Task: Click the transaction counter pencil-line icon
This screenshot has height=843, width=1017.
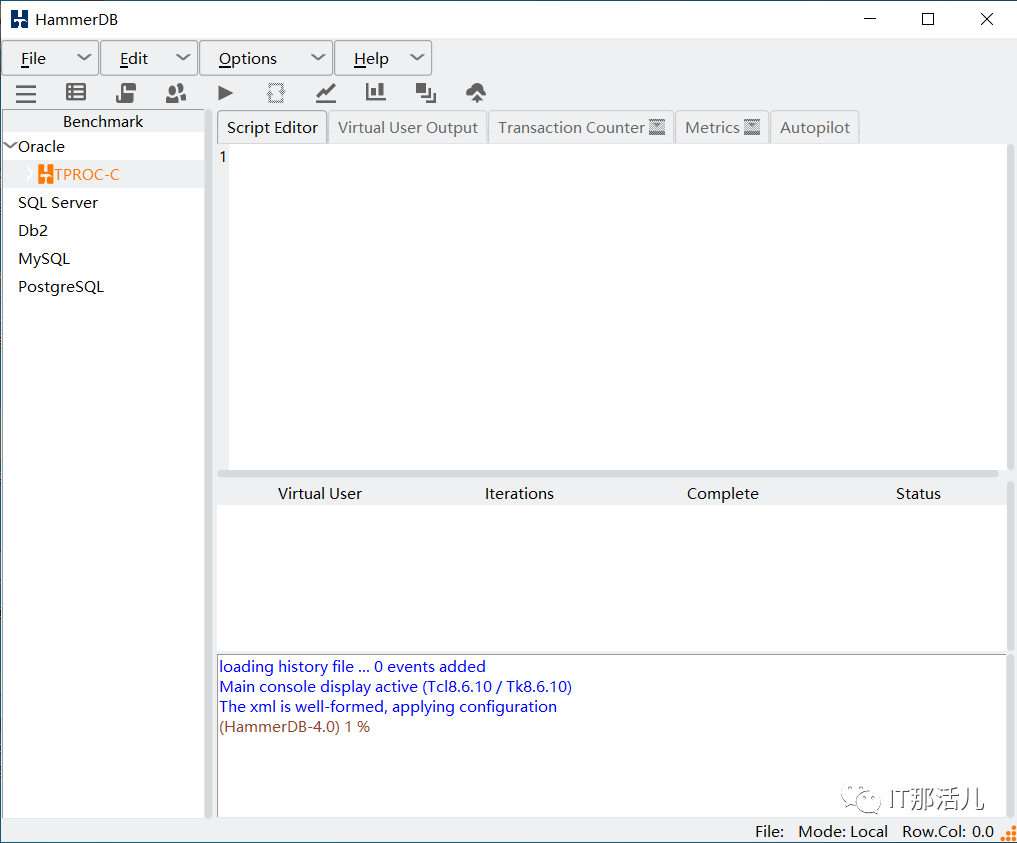Action: [x=326, y=93]
